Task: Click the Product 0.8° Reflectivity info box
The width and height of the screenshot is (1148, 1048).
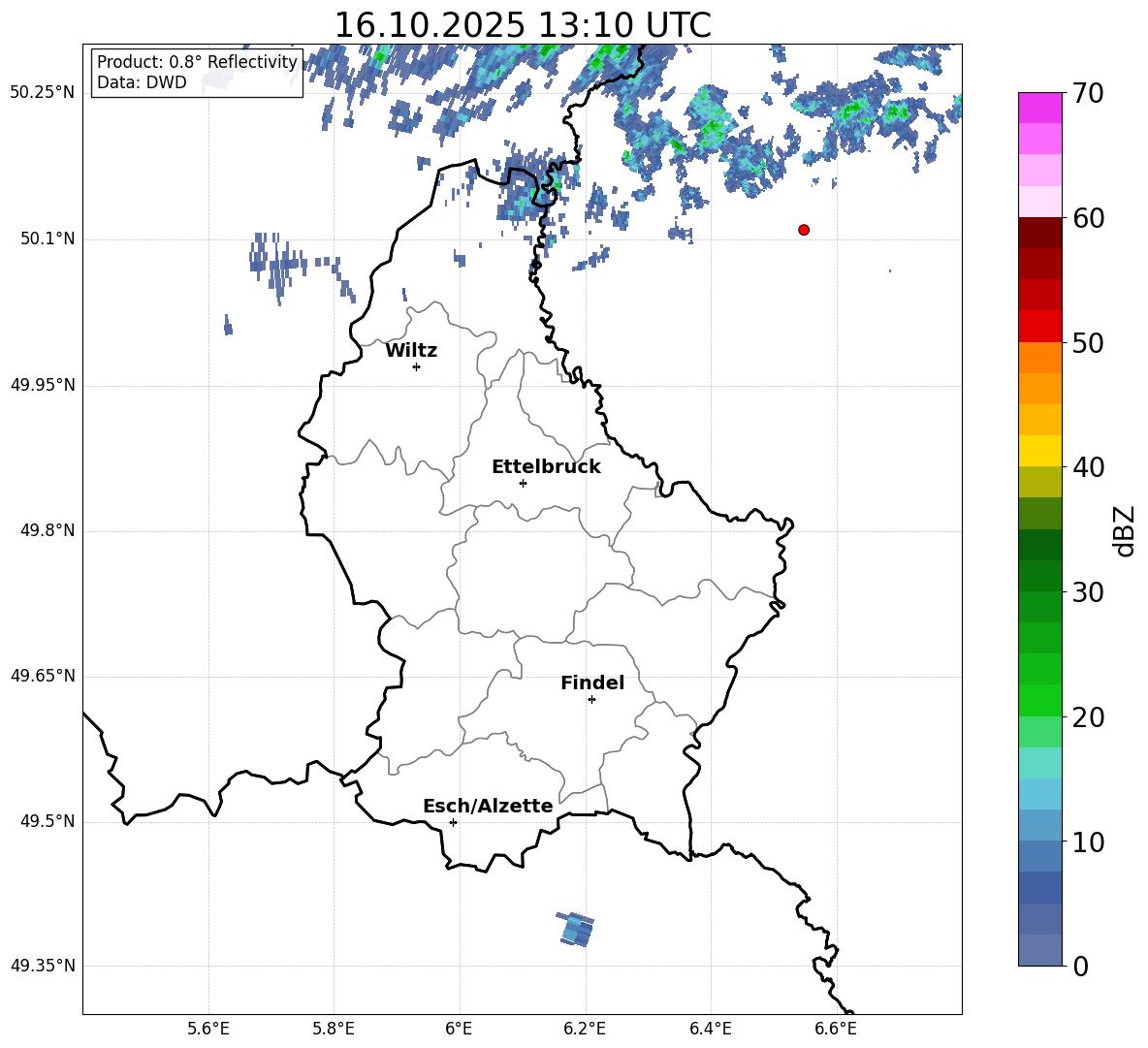Action: coord(197,73)
